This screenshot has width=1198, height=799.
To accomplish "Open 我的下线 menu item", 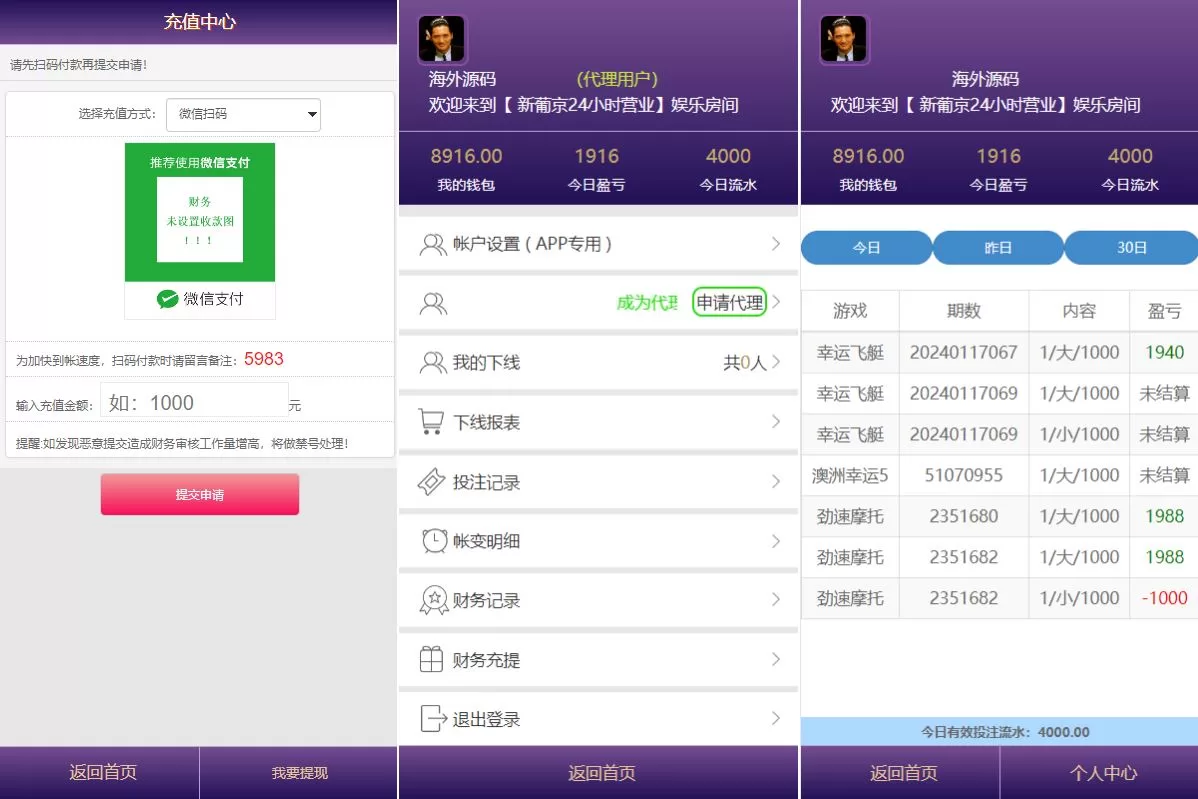I will pyautogui.click(x=598, y=363).
